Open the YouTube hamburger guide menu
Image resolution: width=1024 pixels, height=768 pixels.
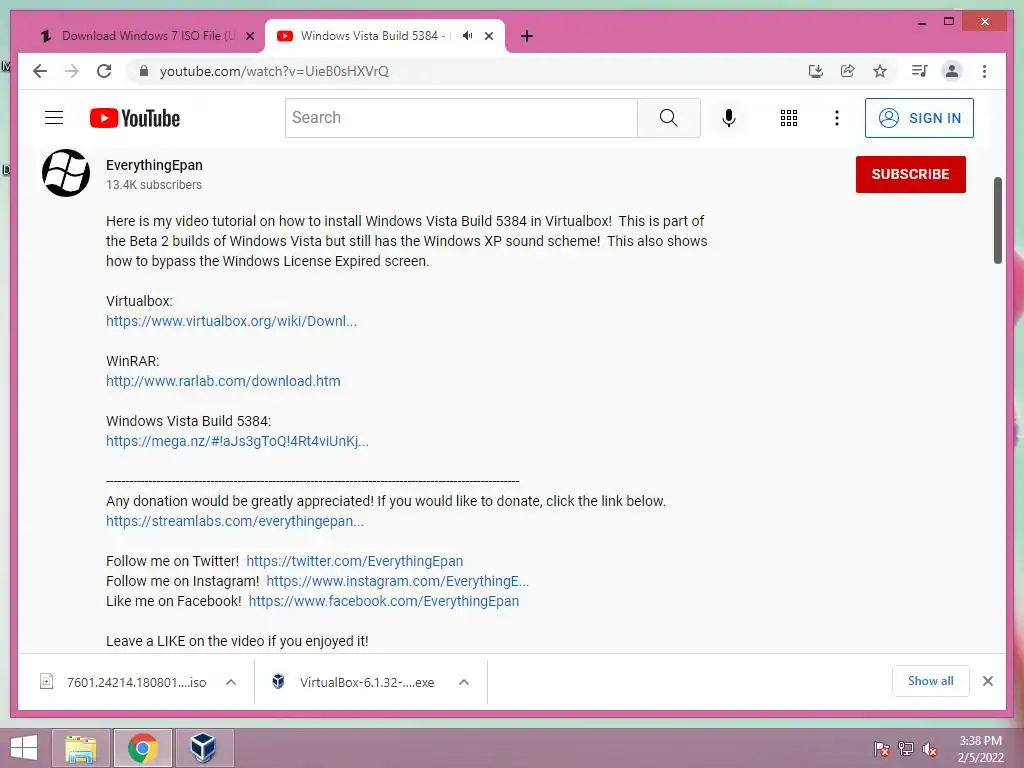[x=54, y=118]
